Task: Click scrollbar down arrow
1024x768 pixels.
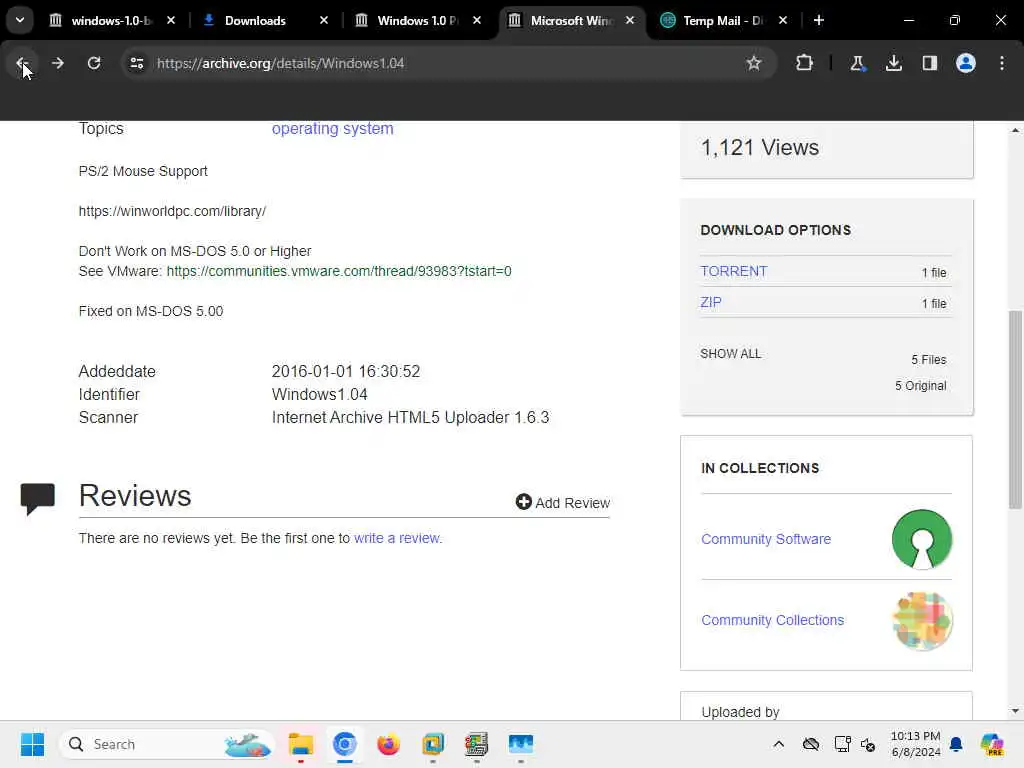Action: coord(1015,711)
